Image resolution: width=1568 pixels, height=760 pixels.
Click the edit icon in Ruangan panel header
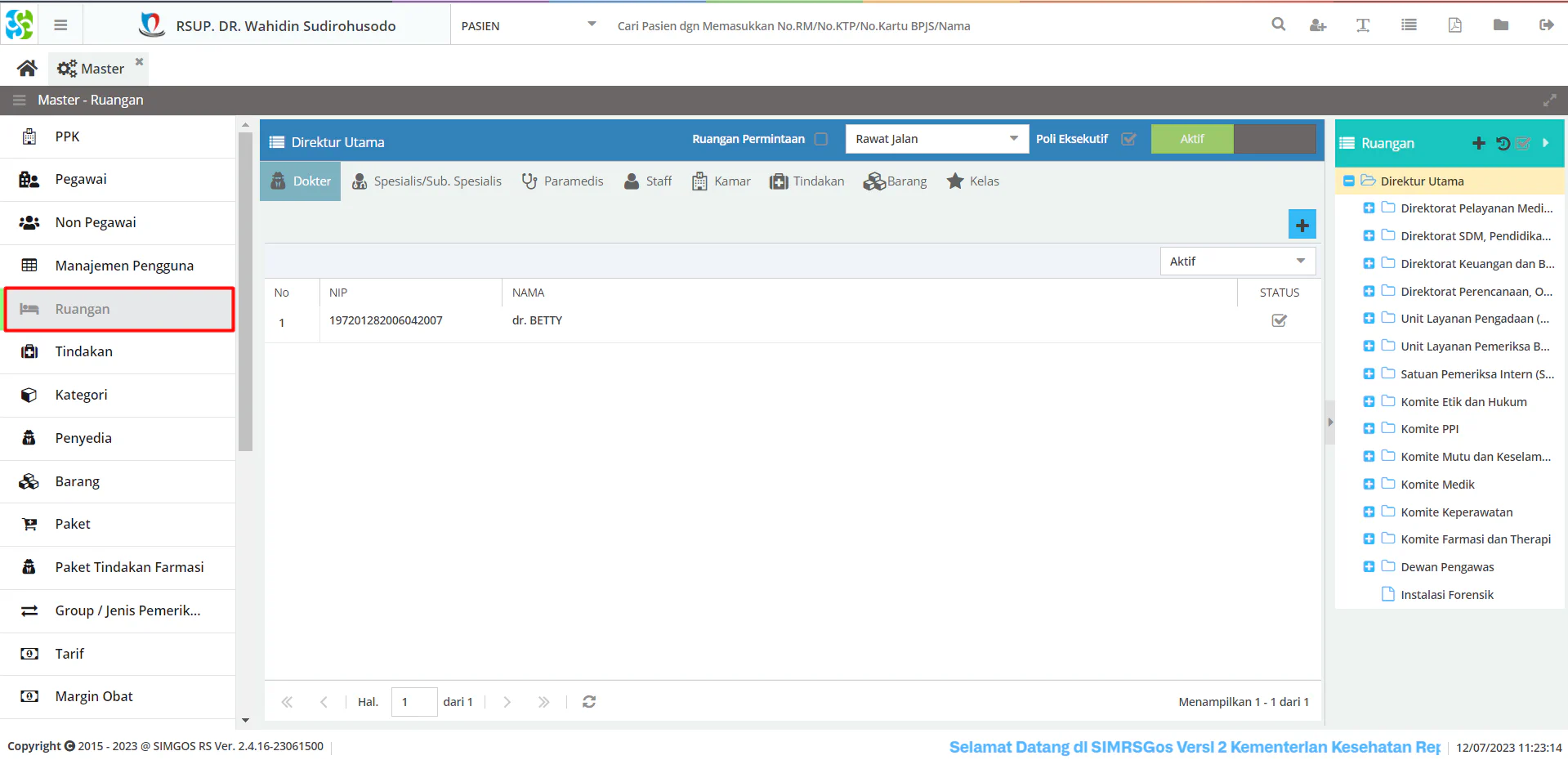(x=1523, y=143)
